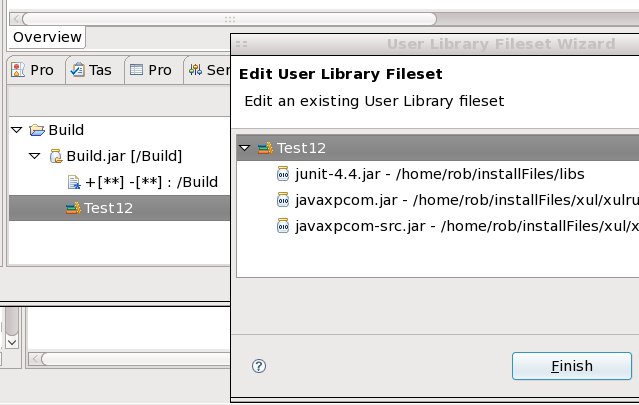Click the junit-4.4.jar file icon
639x405 pixels.
coord(282,174)
